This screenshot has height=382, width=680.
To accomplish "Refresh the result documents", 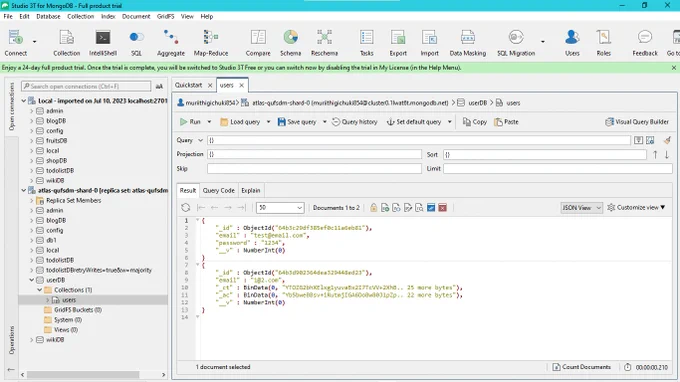I will click(186, 208).
